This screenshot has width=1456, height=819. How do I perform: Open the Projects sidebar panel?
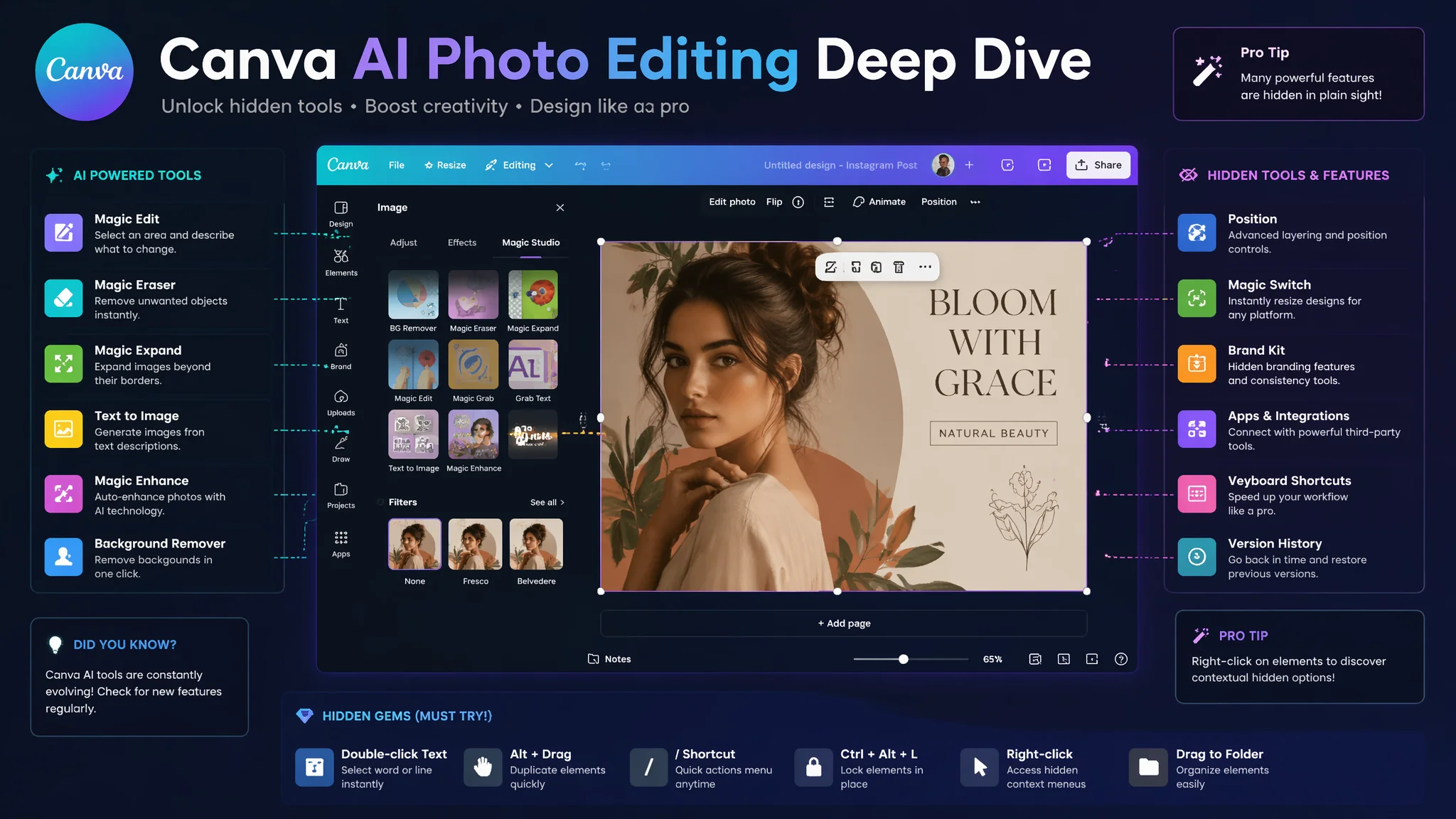[341, 496]
